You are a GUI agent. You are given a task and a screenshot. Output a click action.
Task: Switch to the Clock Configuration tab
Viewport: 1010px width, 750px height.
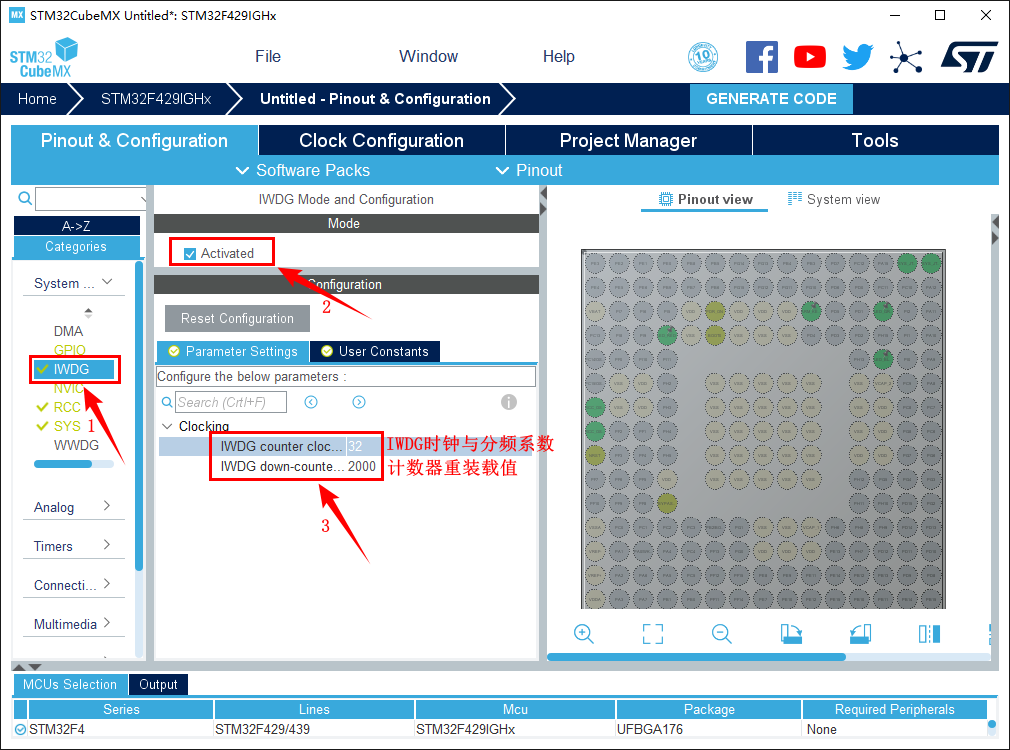point(381,141)
